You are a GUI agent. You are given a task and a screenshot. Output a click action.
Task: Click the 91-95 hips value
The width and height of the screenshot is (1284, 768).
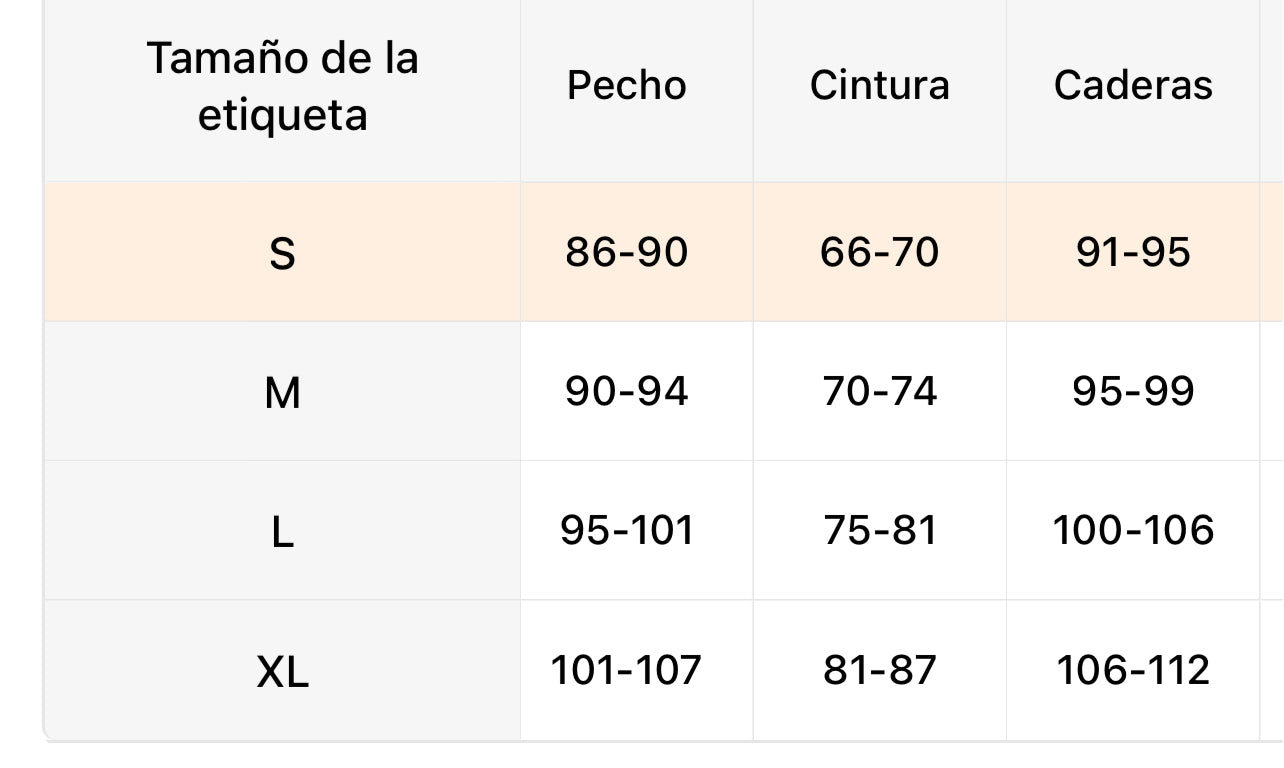point(1133,252)
